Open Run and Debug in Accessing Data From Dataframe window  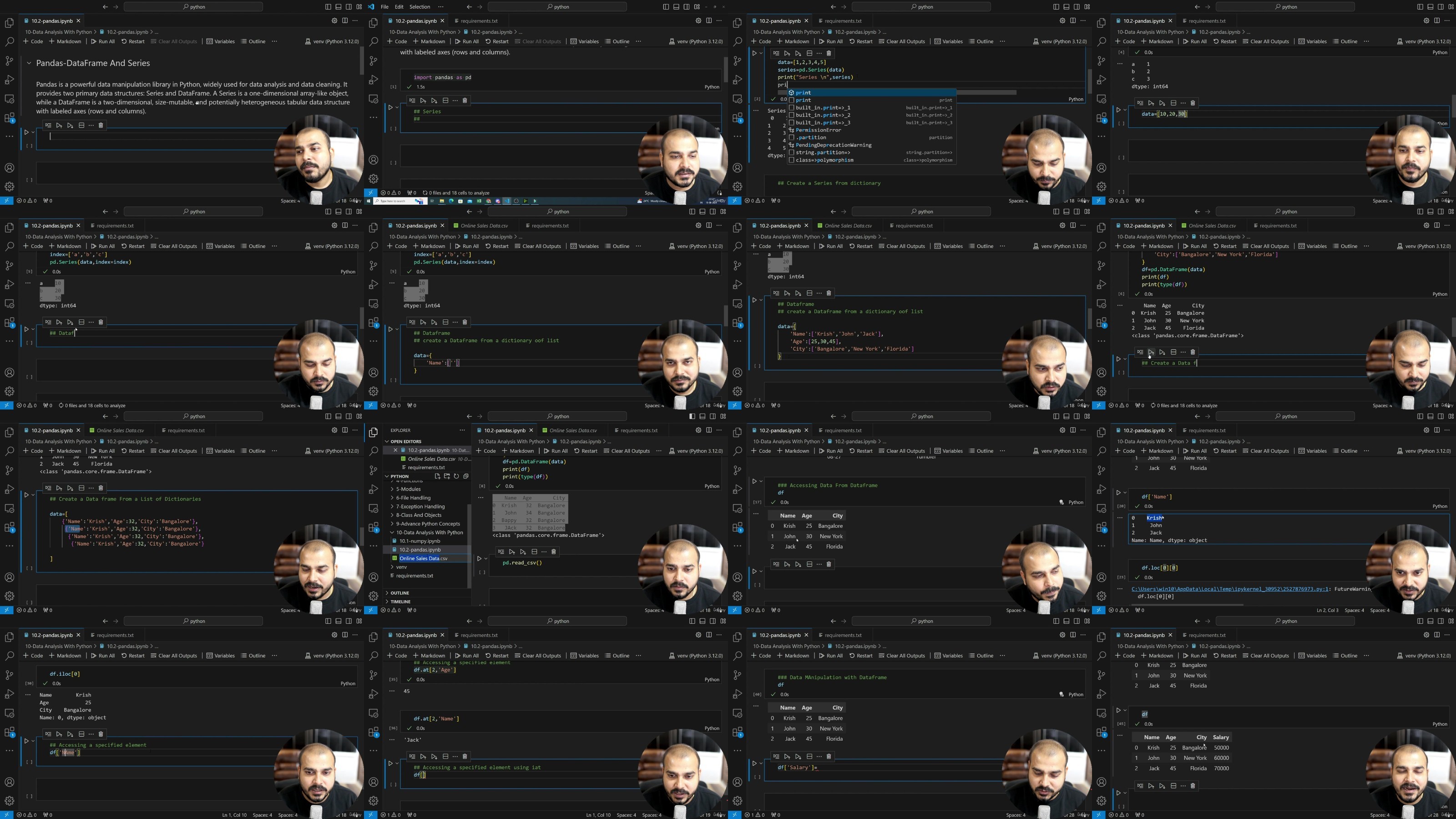click(x=737, y=489)
